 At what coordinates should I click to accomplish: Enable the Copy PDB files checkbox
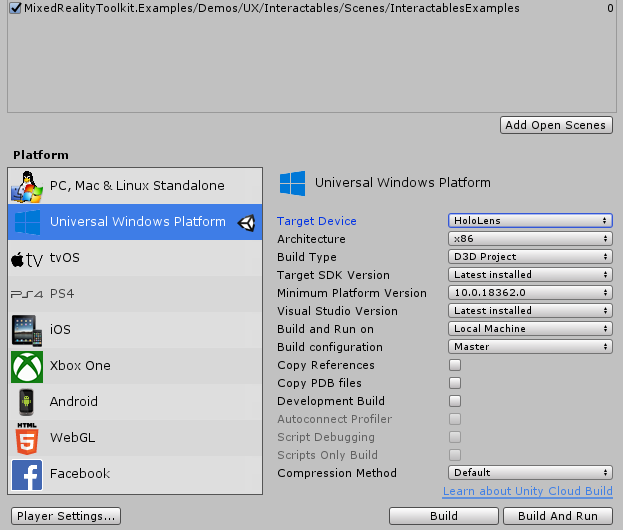(x=455, y=383)
